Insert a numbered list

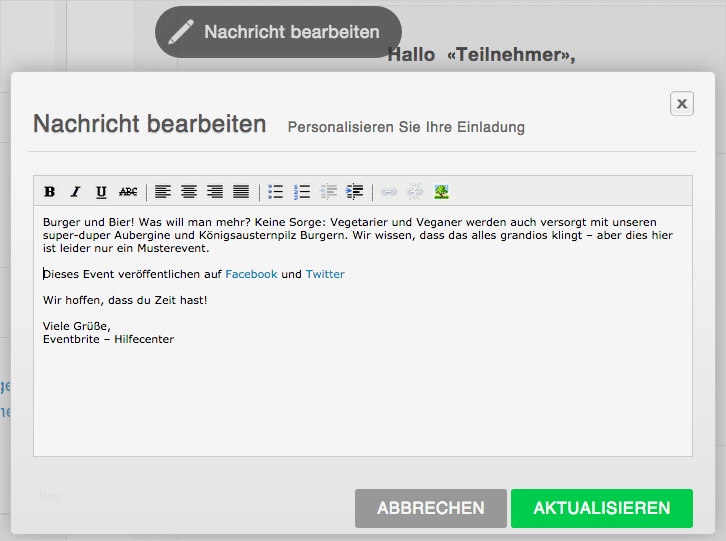tap(302, 191)
